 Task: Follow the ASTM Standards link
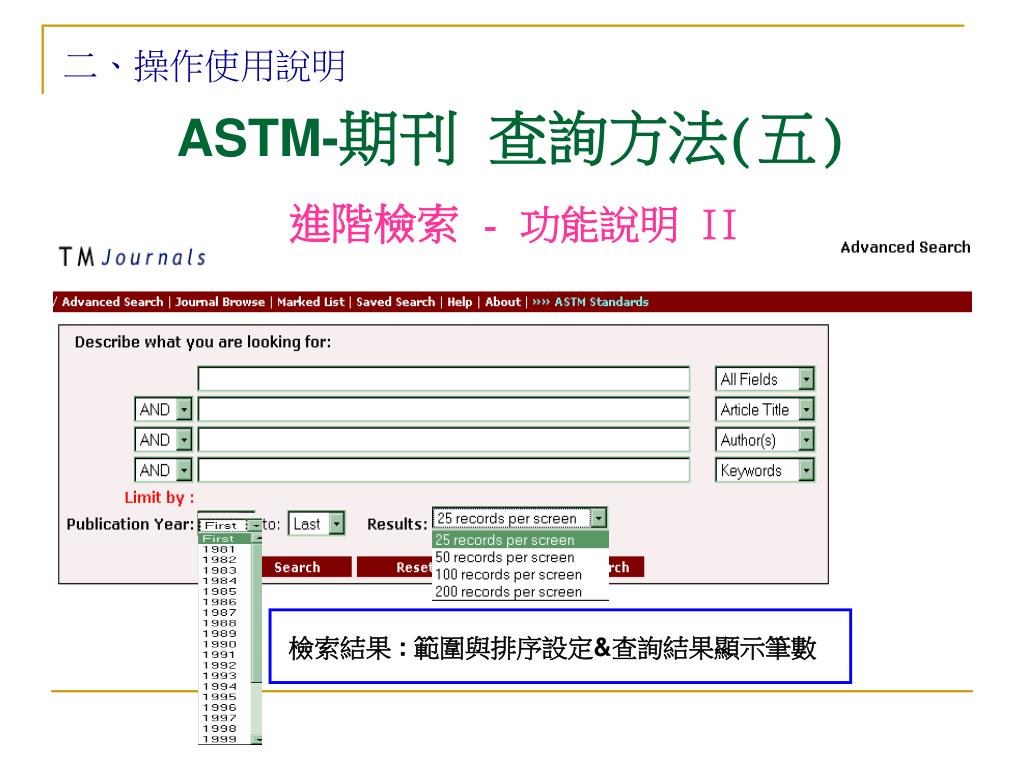coord(601,302)
